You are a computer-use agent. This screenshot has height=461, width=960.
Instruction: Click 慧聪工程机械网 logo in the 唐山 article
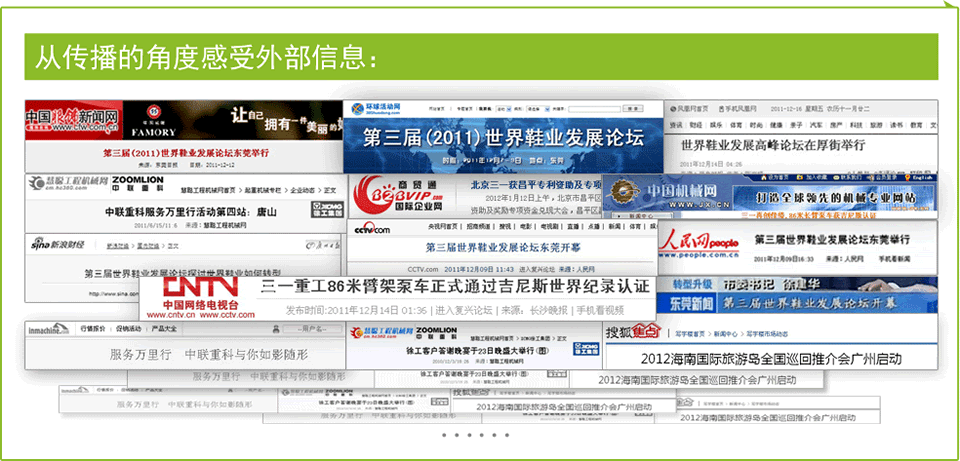pyautogui.click(x=70, y=182)
